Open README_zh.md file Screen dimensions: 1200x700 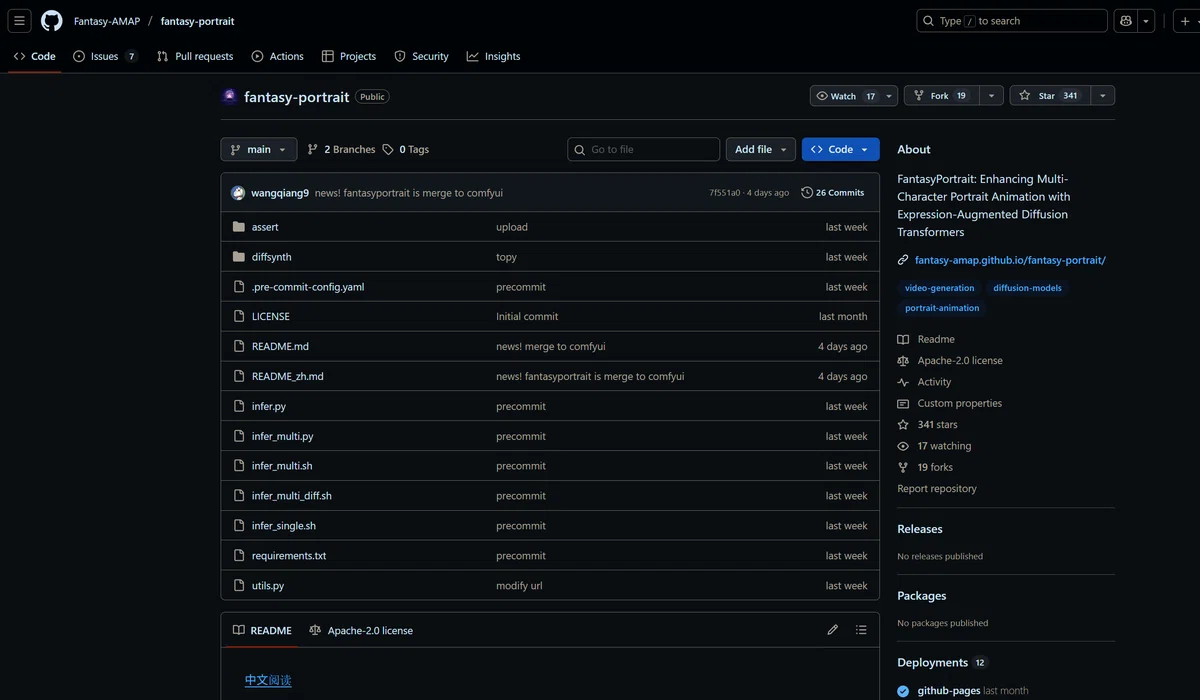[288, 376]
